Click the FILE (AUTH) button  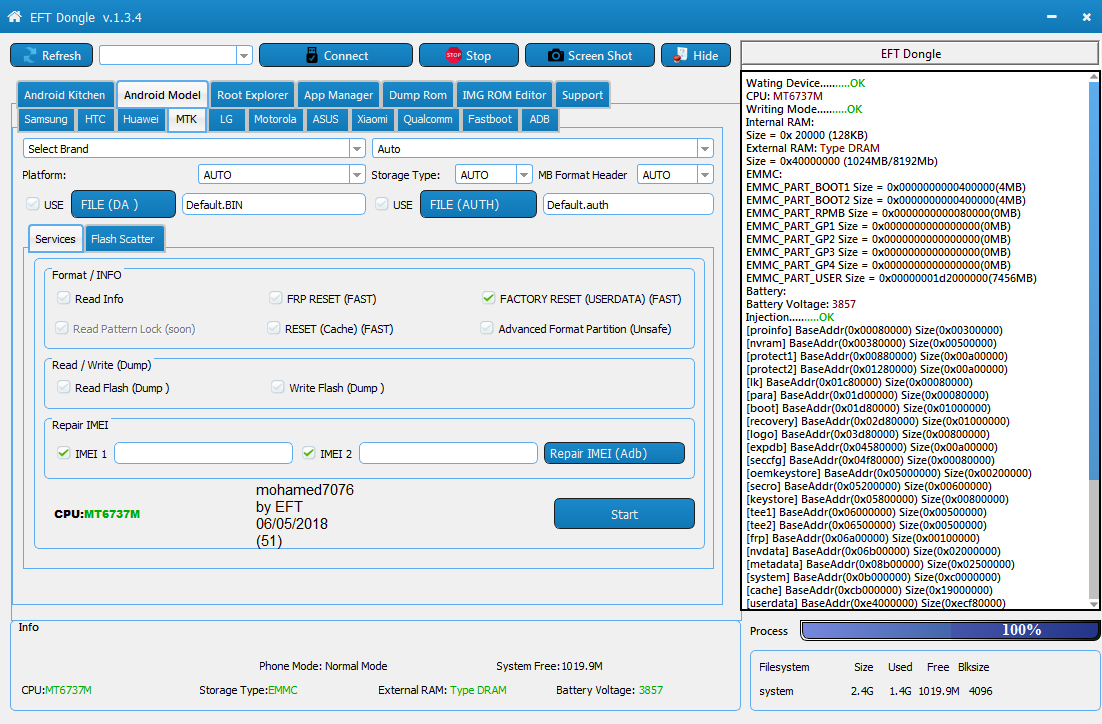479,205
